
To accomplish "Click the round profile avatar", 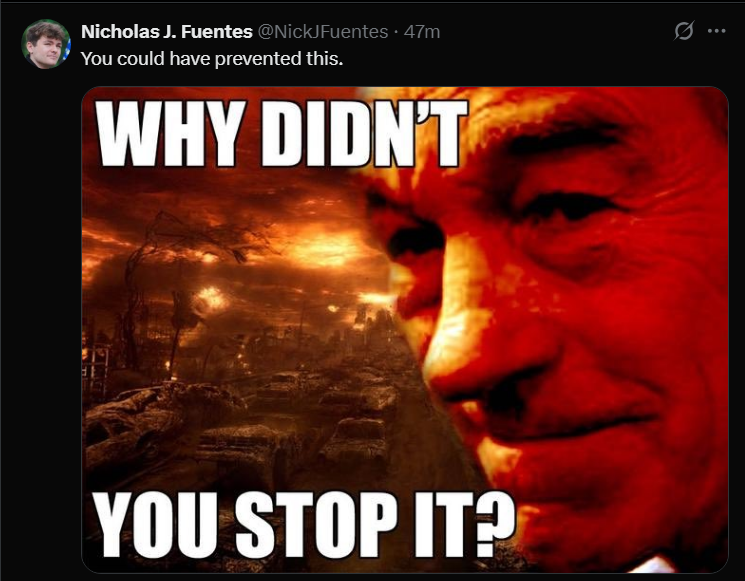I will tap(46, 44).
